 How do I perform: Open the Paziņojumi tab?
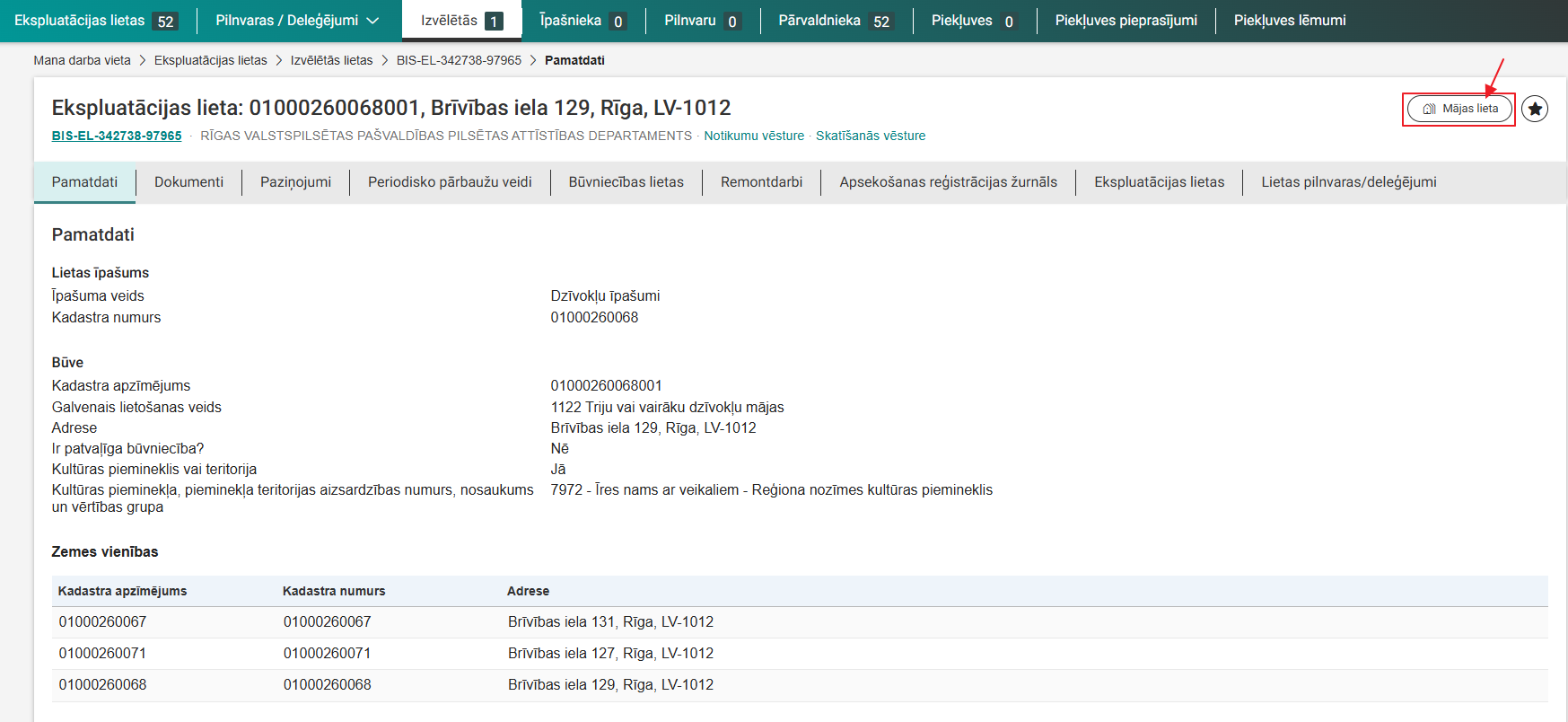coord(295,182)
